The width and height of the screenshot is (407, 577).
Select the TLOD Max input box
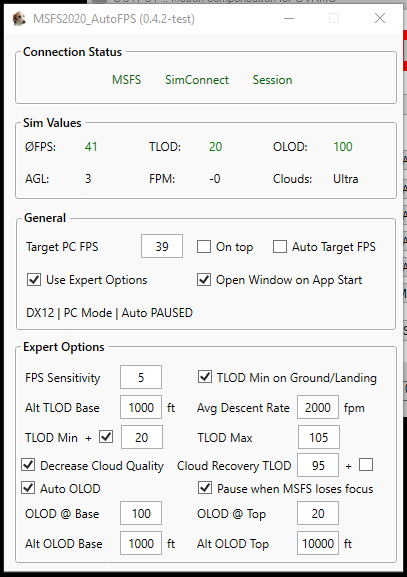pyautogui.click(x=319, y=437)
